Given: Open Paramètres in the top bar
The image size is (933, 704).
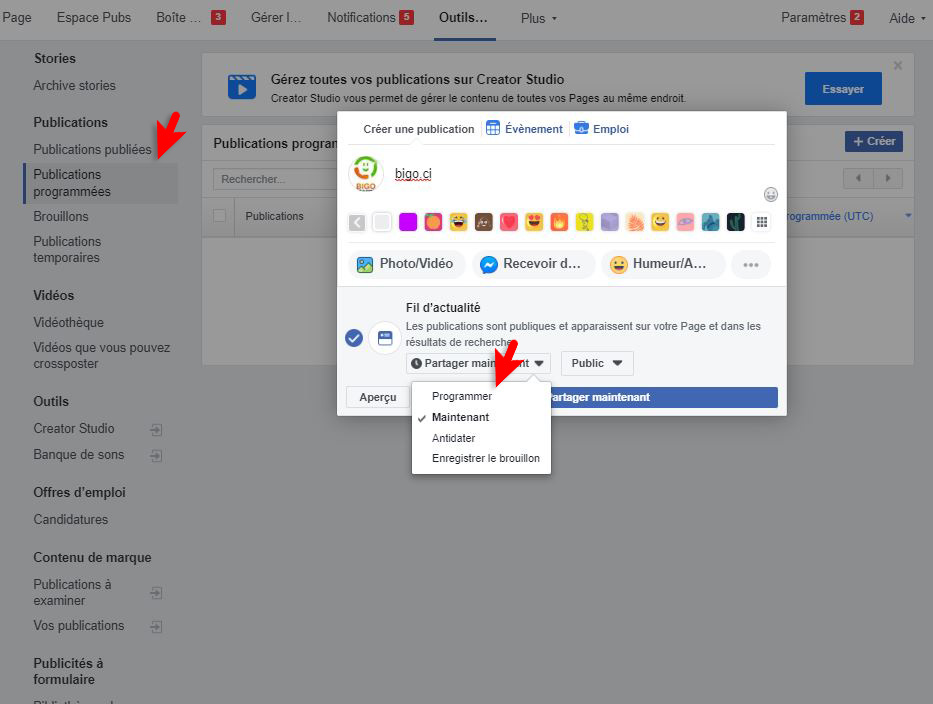Looking at the screenshot, I should pos(822,18).
